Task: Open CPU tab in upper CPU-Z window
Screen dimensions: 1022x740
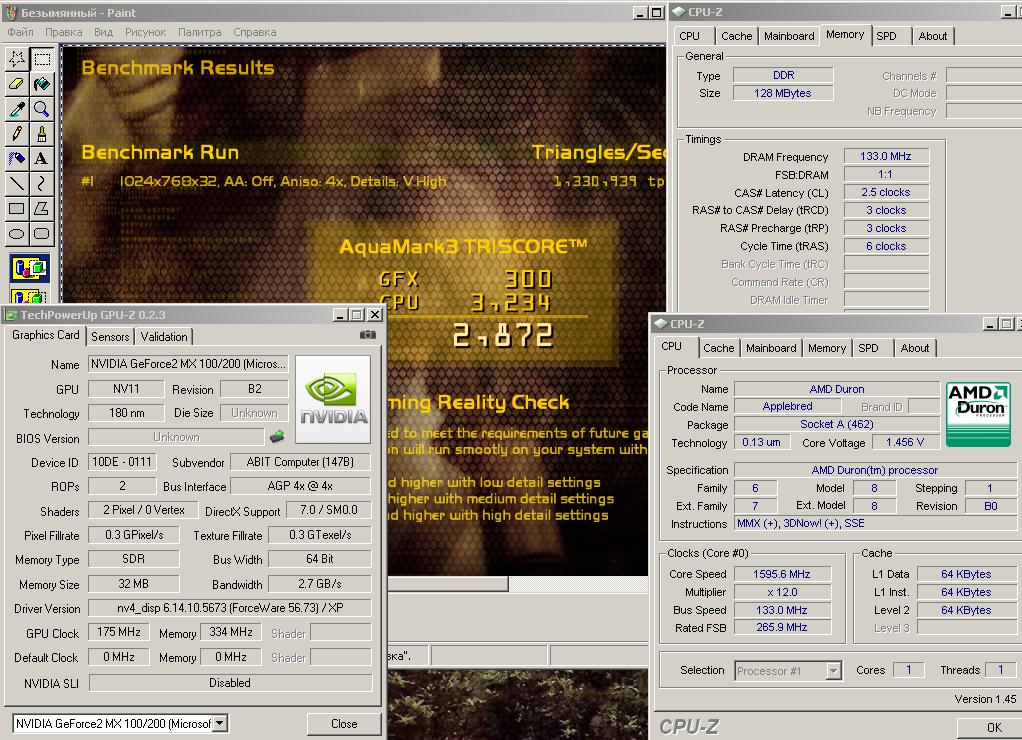Action: (690, 37)
